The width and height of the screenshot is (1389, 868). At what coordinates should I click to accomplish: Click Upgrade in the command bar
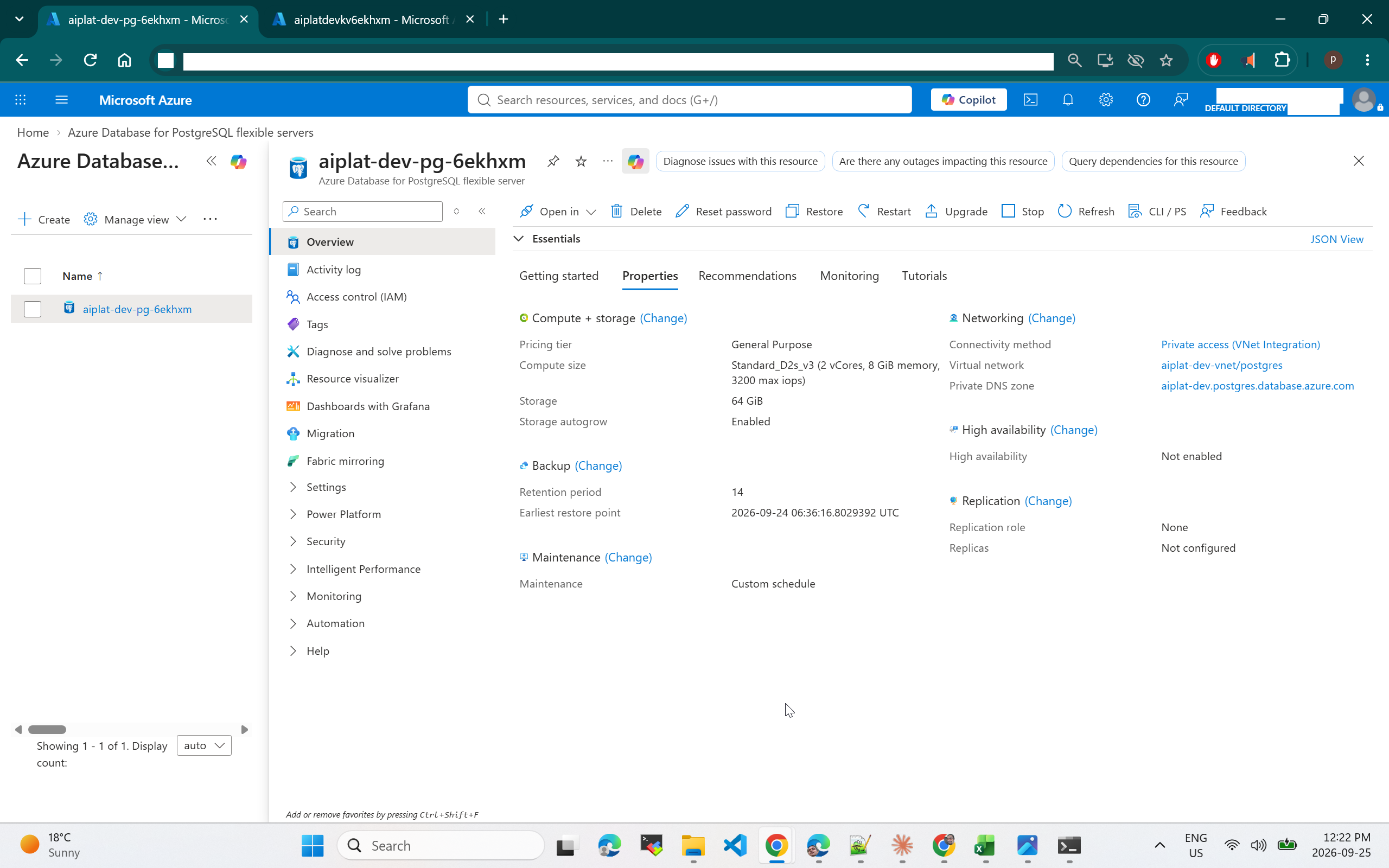(x=956, y=211)
